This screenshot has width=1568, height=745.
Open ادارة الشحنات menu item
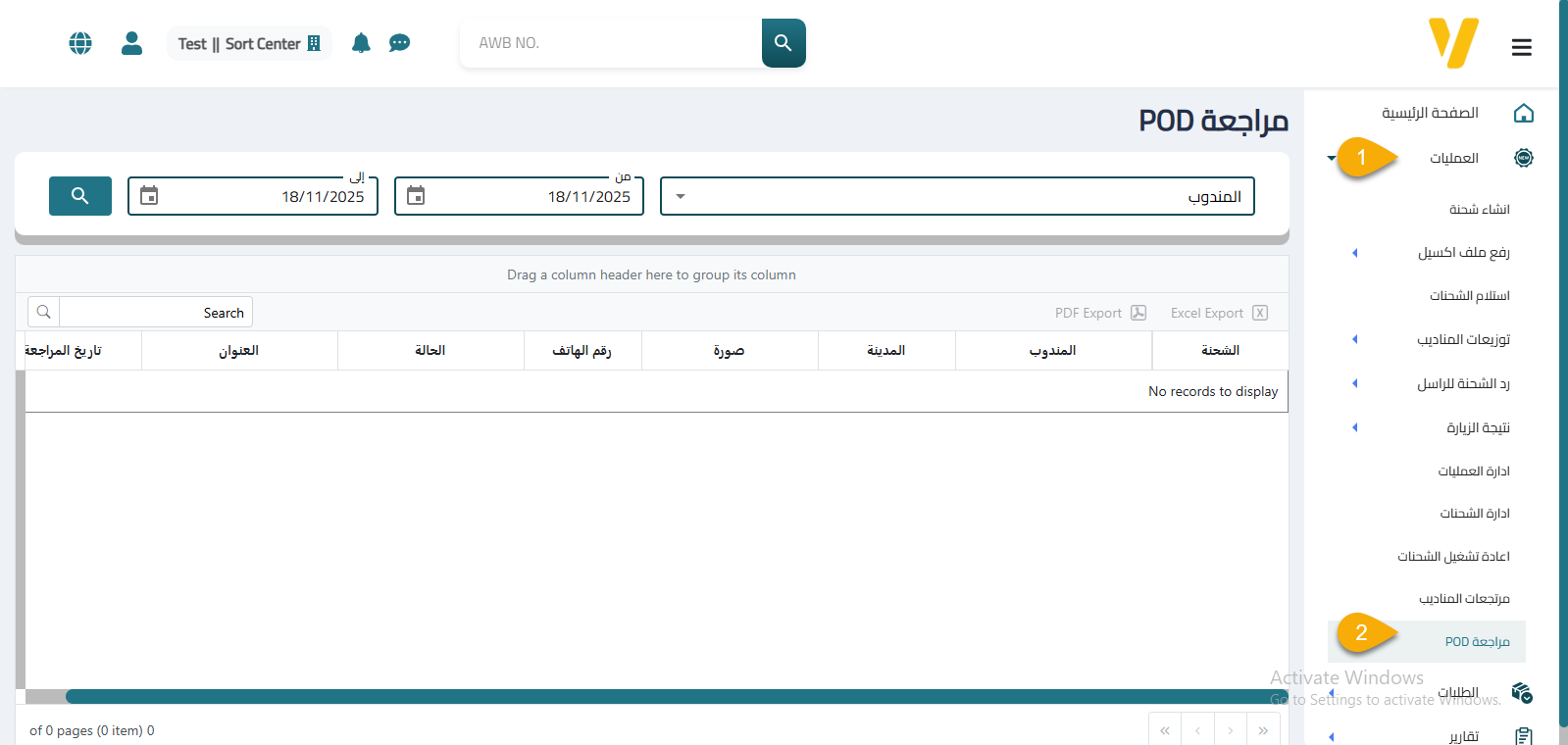pos(1475,513)
